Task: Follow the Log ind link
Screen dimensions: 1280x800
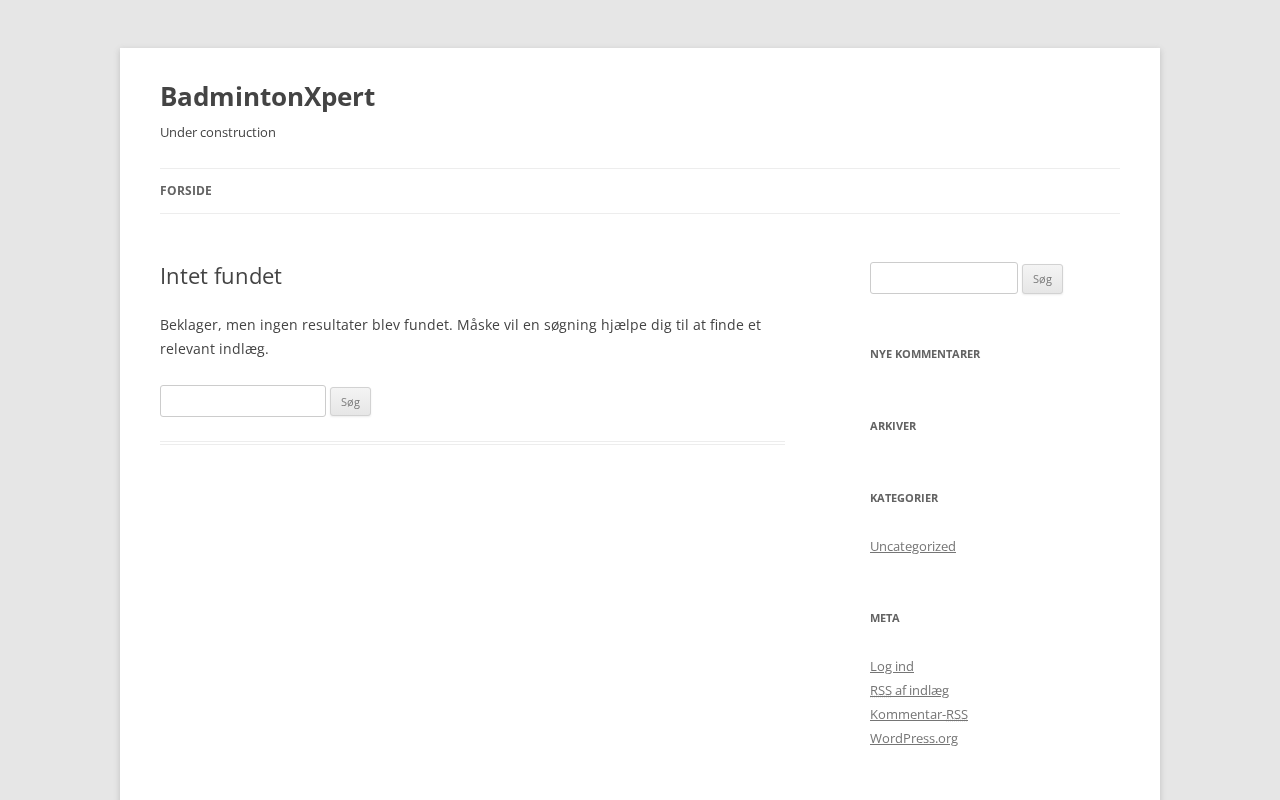Action: 891,666
